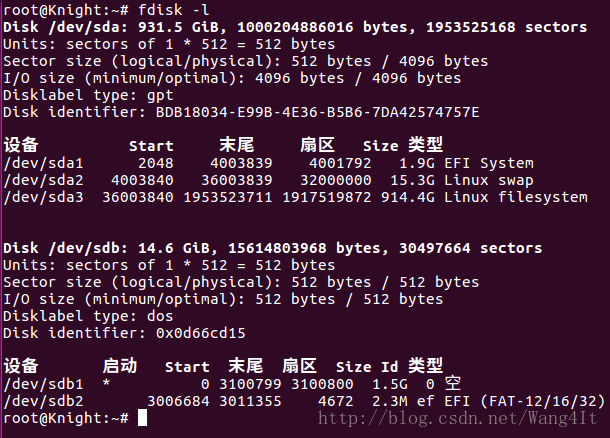This screenshot has width=610, height=438.
Task: Click the blog.csdn.net watermark URL
Action: coord(457,419)
